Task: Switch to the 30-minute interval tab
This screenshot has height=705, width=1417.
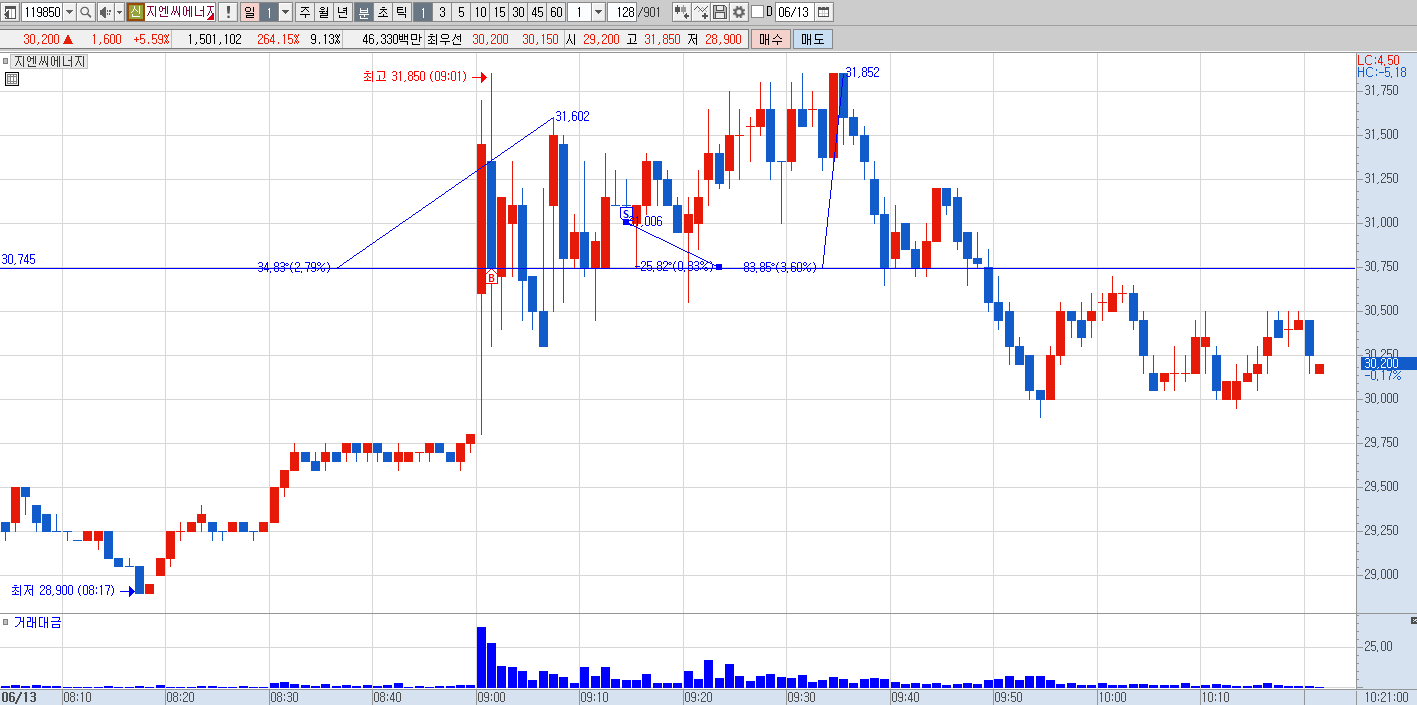Action: click(518, 12)
